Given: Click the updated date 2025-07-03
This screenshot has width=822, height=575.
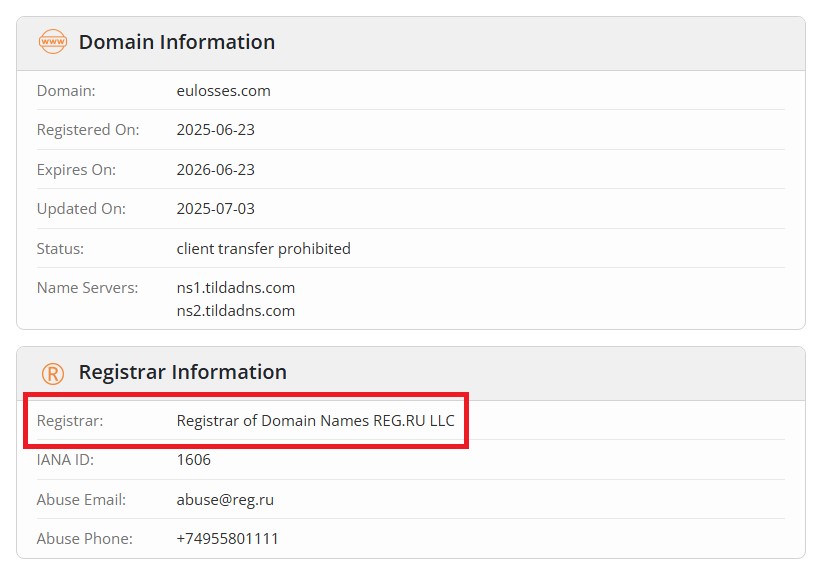Looking at the screenshot, I should point(215,209).
